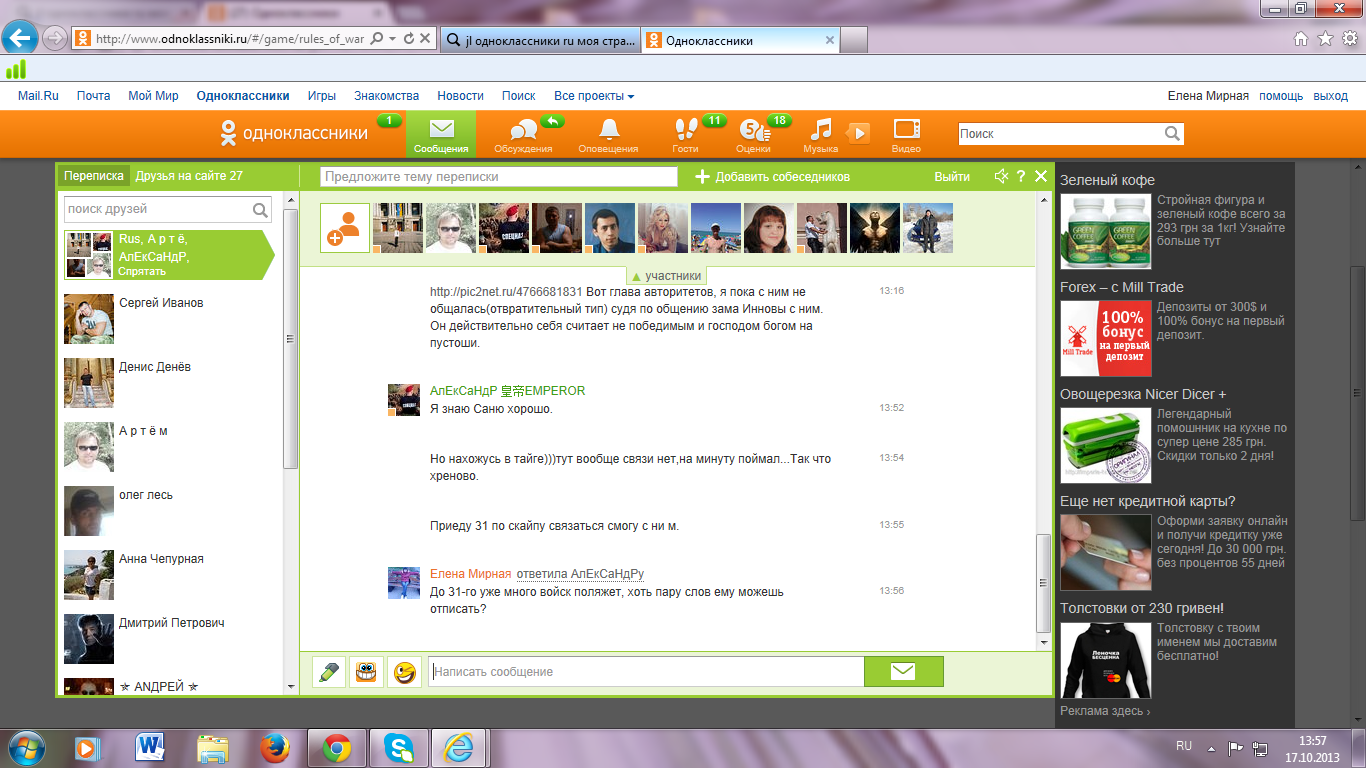Click the выход logout link

click(1331, 96)
